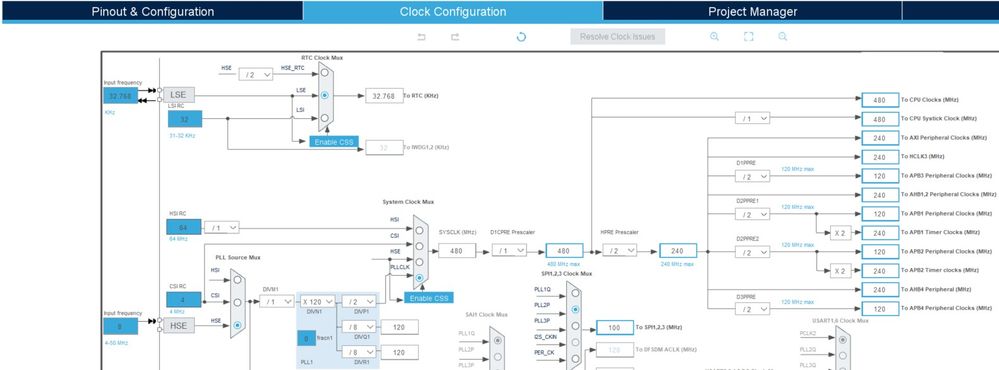This screenshot has width=999, height=370.
Task: Click the fracn1 value field showing 0
Action: click(x=306, y=339)
